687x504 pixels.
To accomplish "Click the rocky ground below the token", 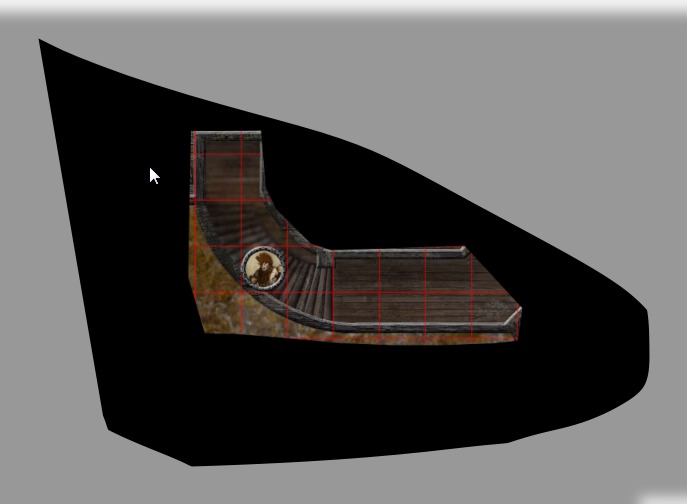I will (250, 312).
